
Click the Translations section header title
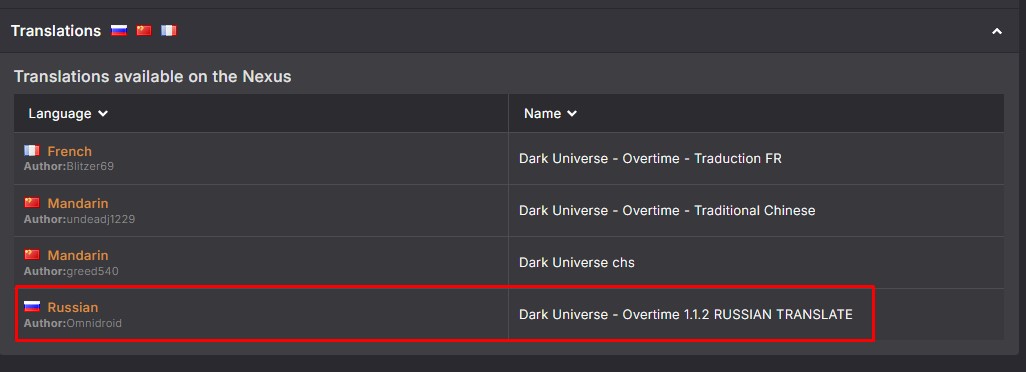[56, 31]
